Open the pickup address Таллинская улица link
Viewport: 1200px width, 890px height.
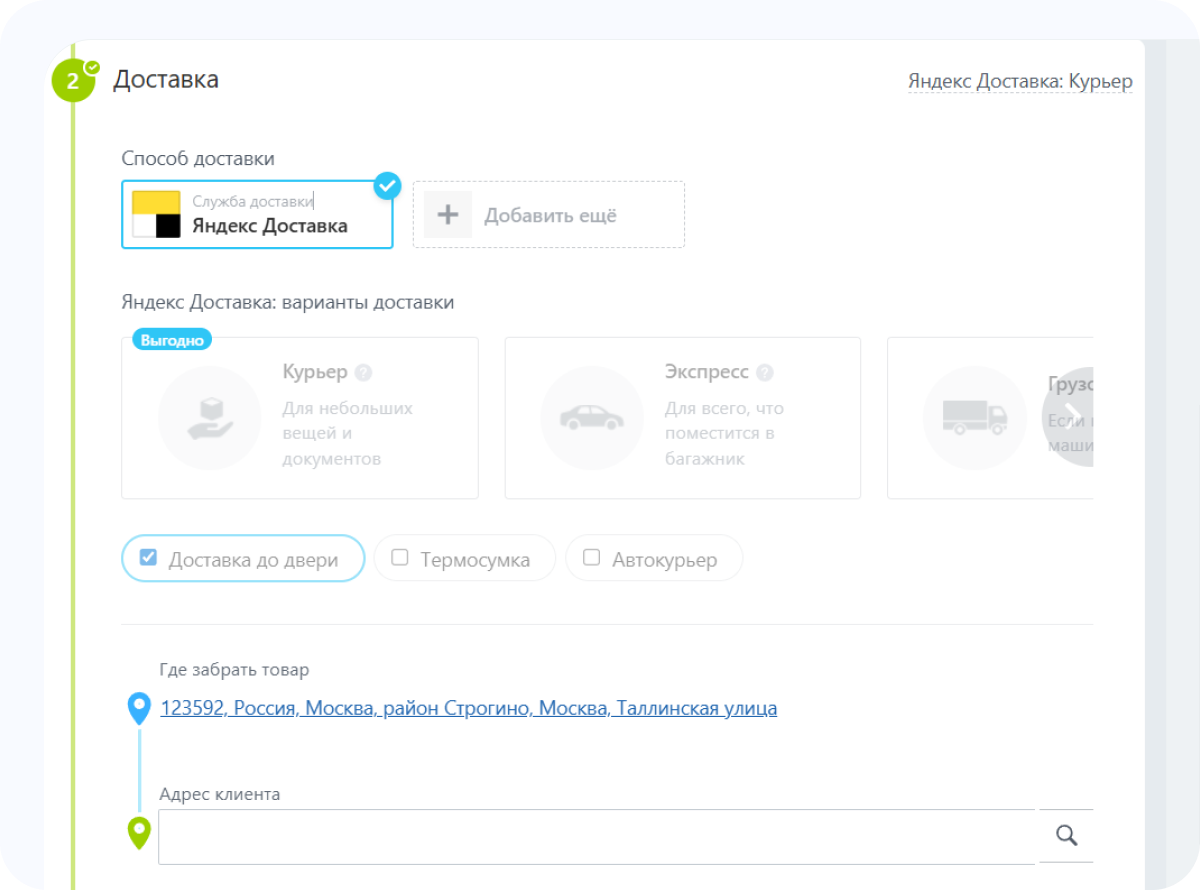pyautogui.click(x=468, y=708)
